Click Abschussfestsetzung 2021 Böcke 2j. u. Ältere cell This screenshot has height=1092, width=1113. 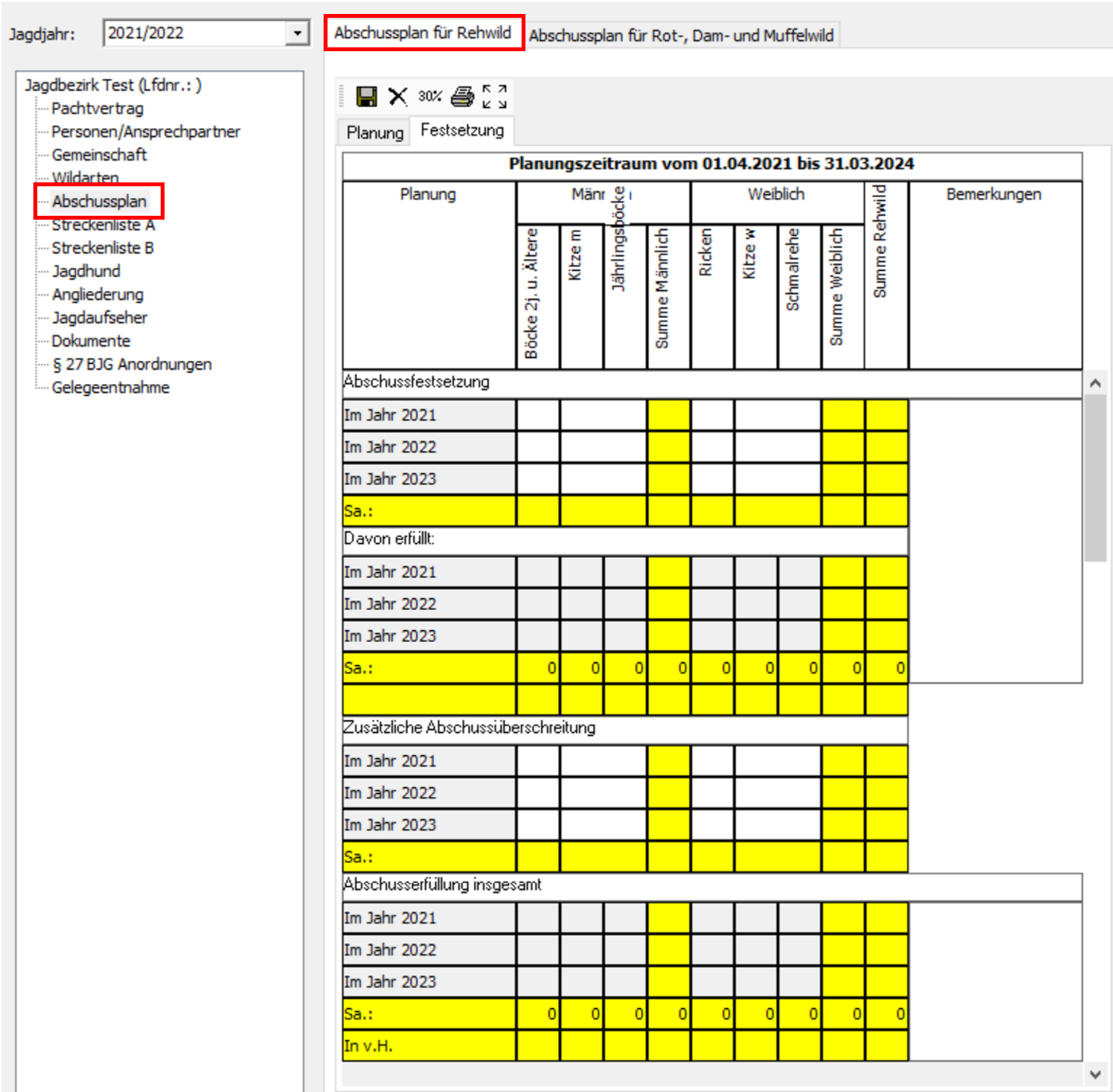[538, 415]
